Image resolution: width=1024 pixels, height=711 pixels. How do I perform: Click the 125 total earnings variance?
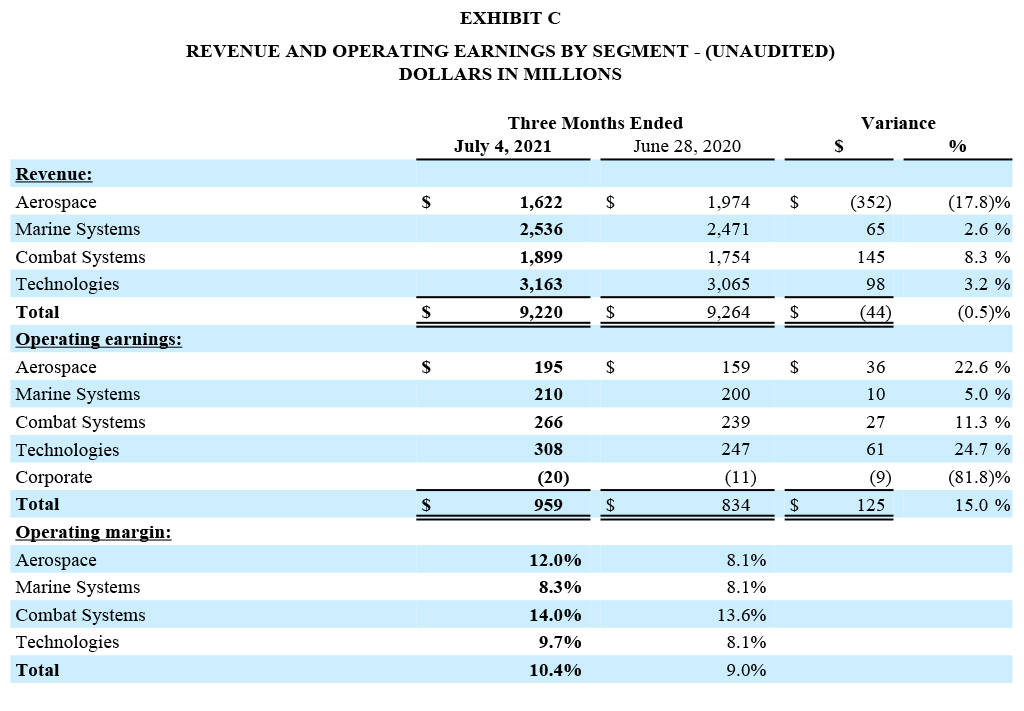[x=871, y=505]
